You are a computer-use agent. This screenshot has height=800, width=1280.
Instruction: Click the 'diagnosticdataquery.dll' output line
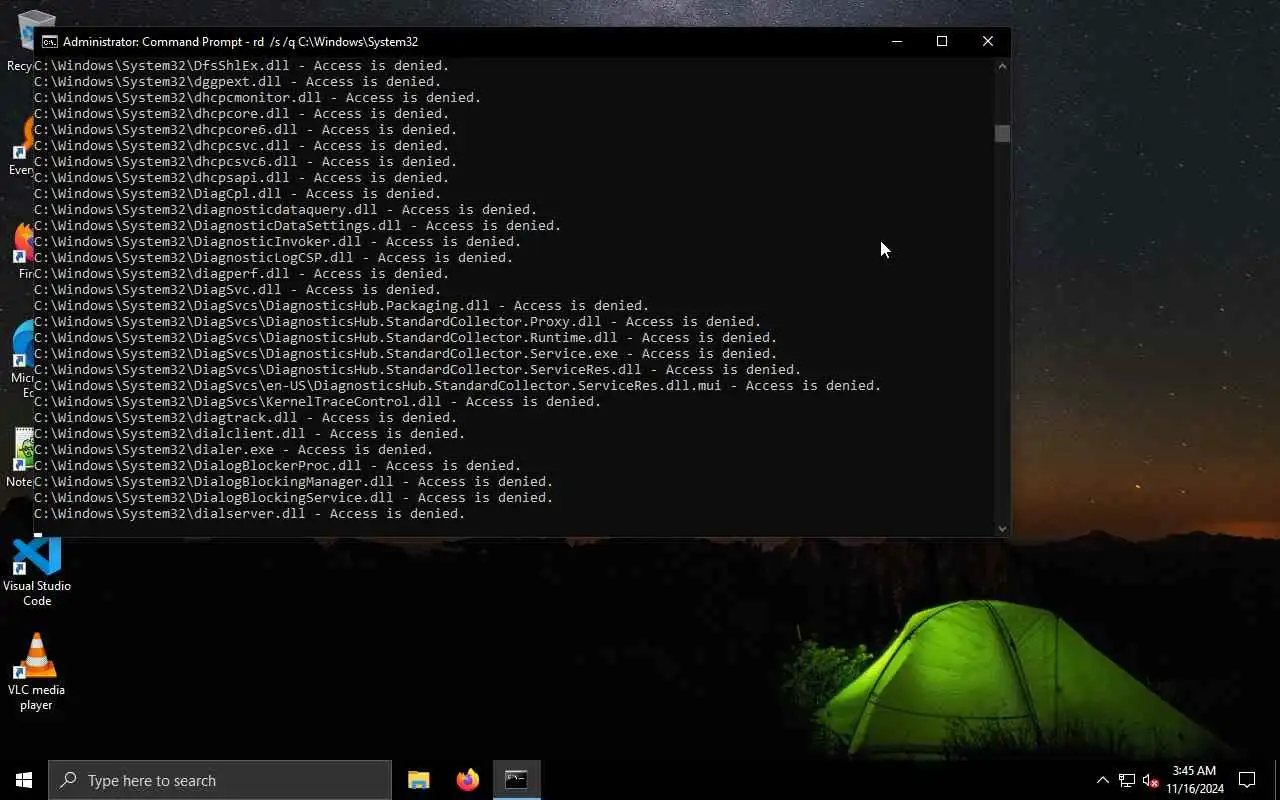click(x=285, y=209)
